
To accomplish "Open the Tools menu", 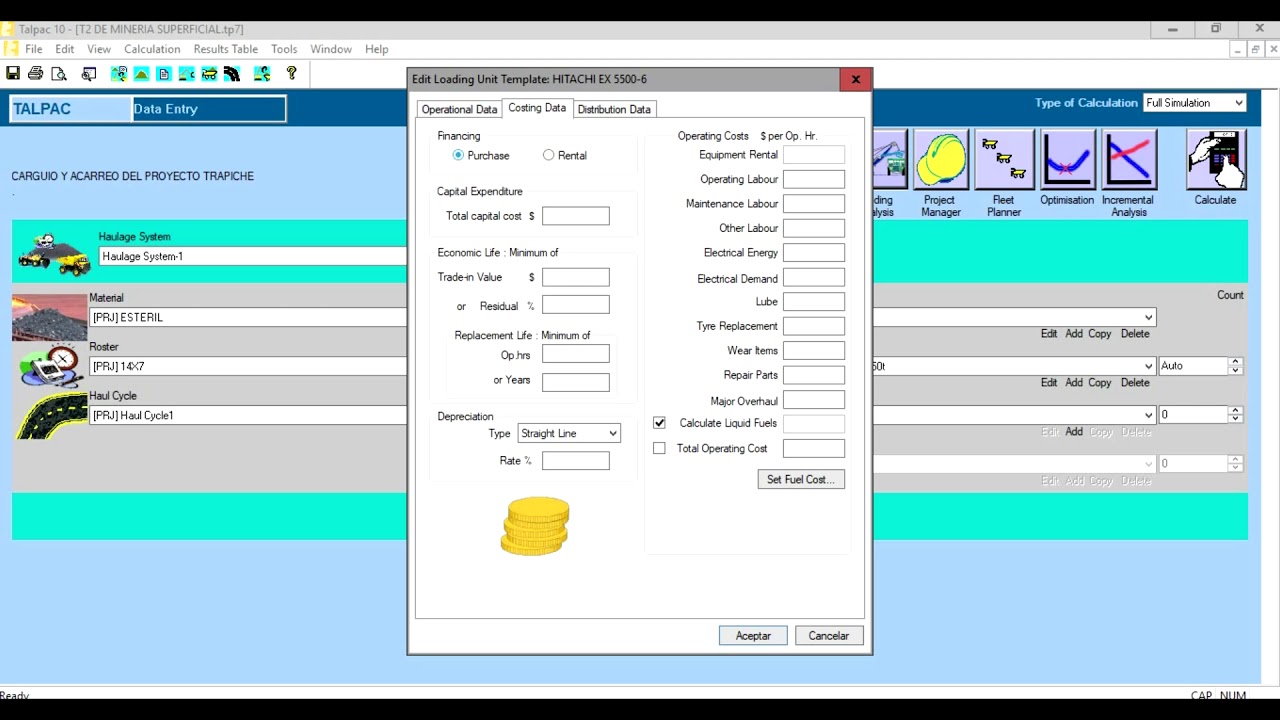I will coord(284,49).
